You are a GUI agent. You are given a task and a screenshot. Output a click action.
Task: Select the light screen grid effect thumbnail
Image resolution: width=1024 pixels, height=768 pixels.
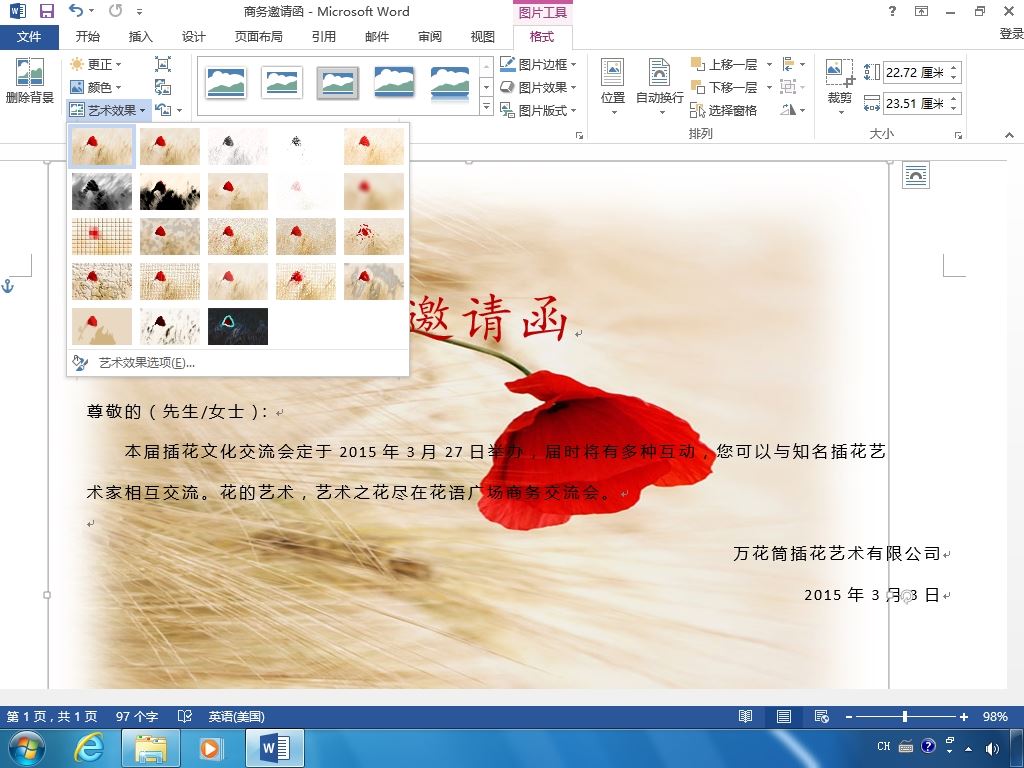click(x=102, y=236)
